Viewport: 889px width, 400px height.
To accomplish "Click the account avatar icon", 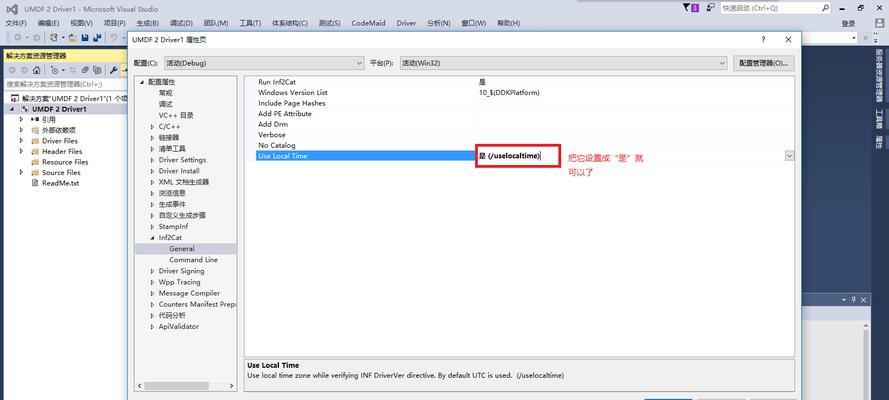I will click(879, 23).
